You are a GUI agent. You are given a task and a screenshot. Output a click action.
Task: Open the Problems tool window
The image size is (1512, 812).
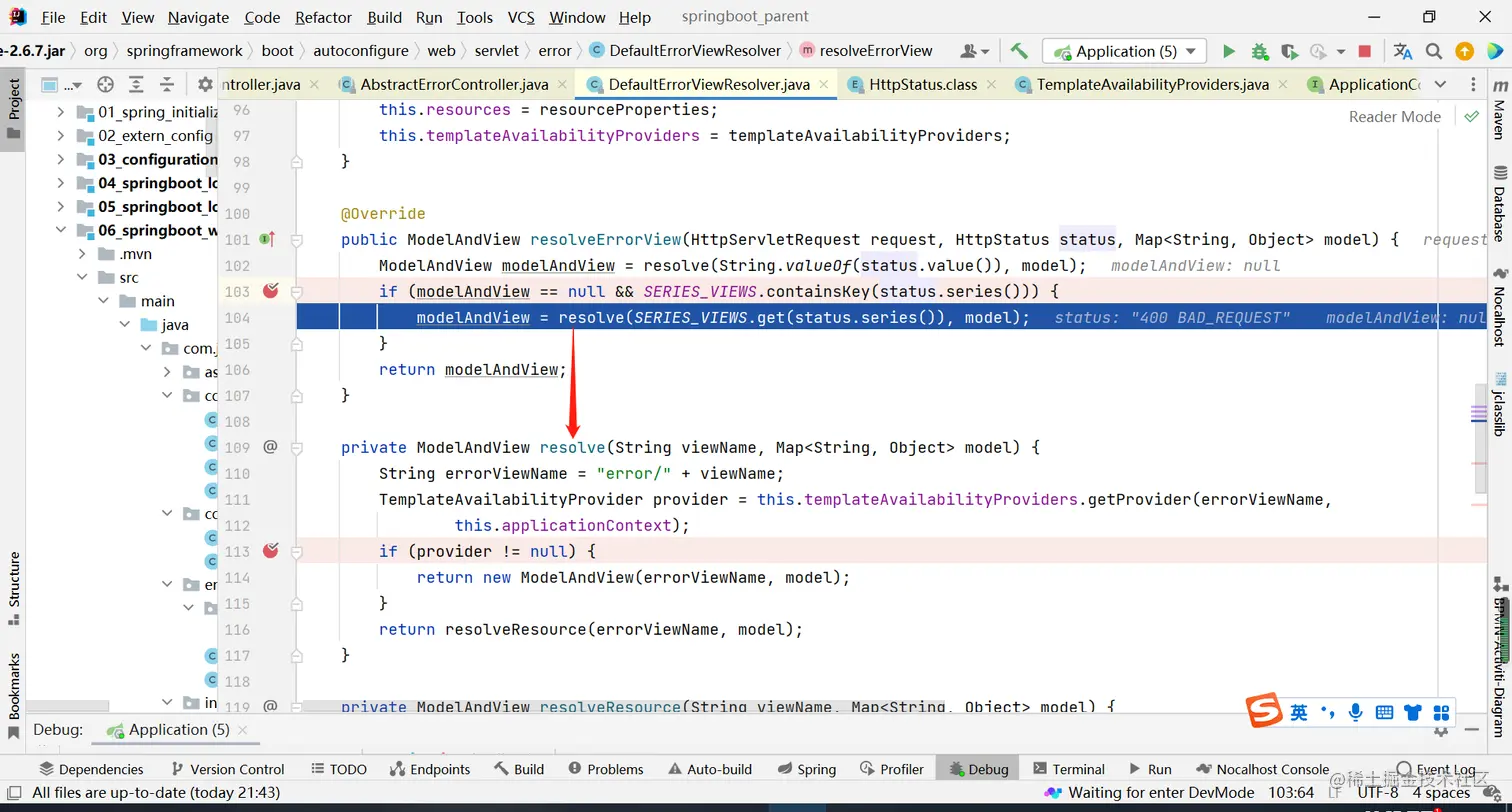point(606,769)
